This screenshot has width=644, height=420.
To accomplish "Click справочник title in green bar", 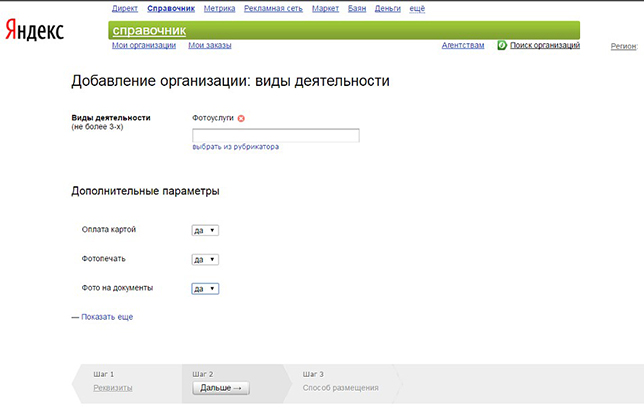I will (x=149, y=30).
